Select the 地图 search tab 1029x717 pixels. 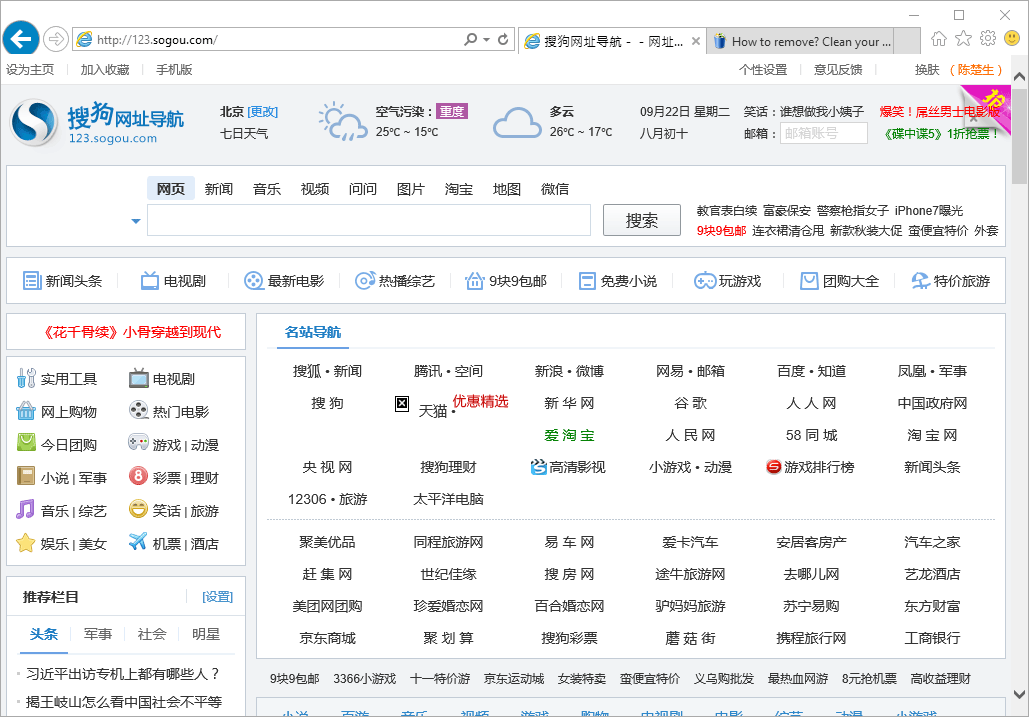click(x=507, y=189)
